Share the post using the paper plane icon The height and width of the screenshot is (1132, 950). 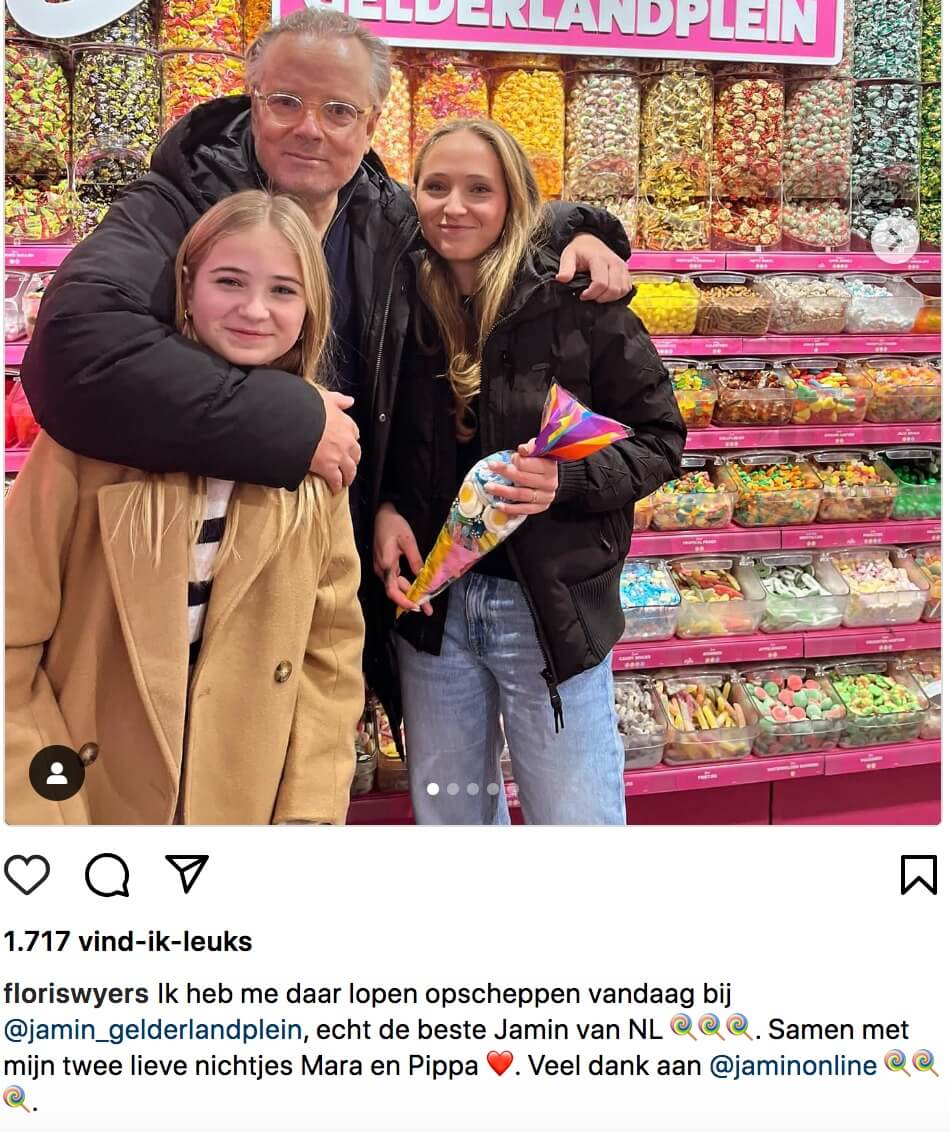(x=187, y=873)
